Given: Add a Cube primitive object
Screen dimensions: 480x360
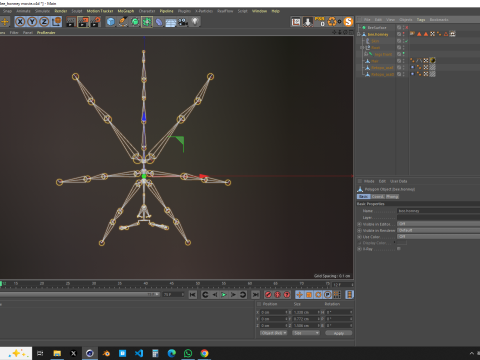Looking at the screenshot, I should 111,22.
